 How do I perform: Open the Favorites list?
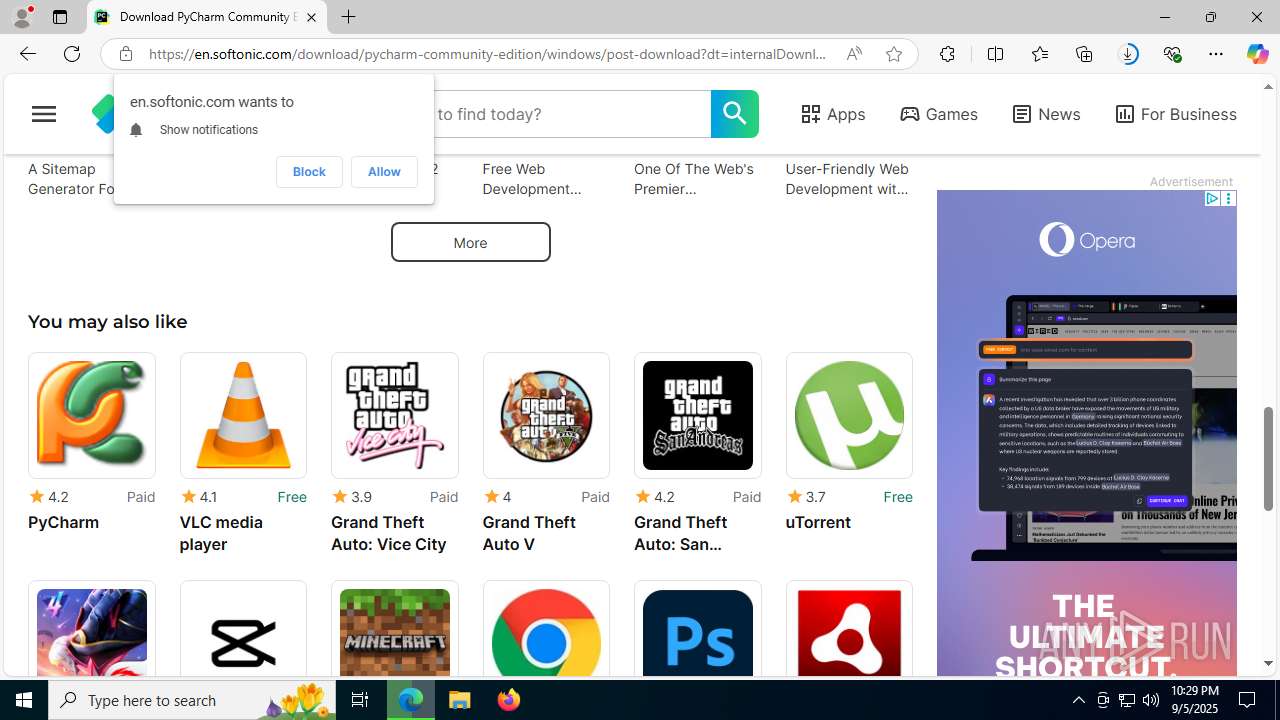(x=1040, y=54)
